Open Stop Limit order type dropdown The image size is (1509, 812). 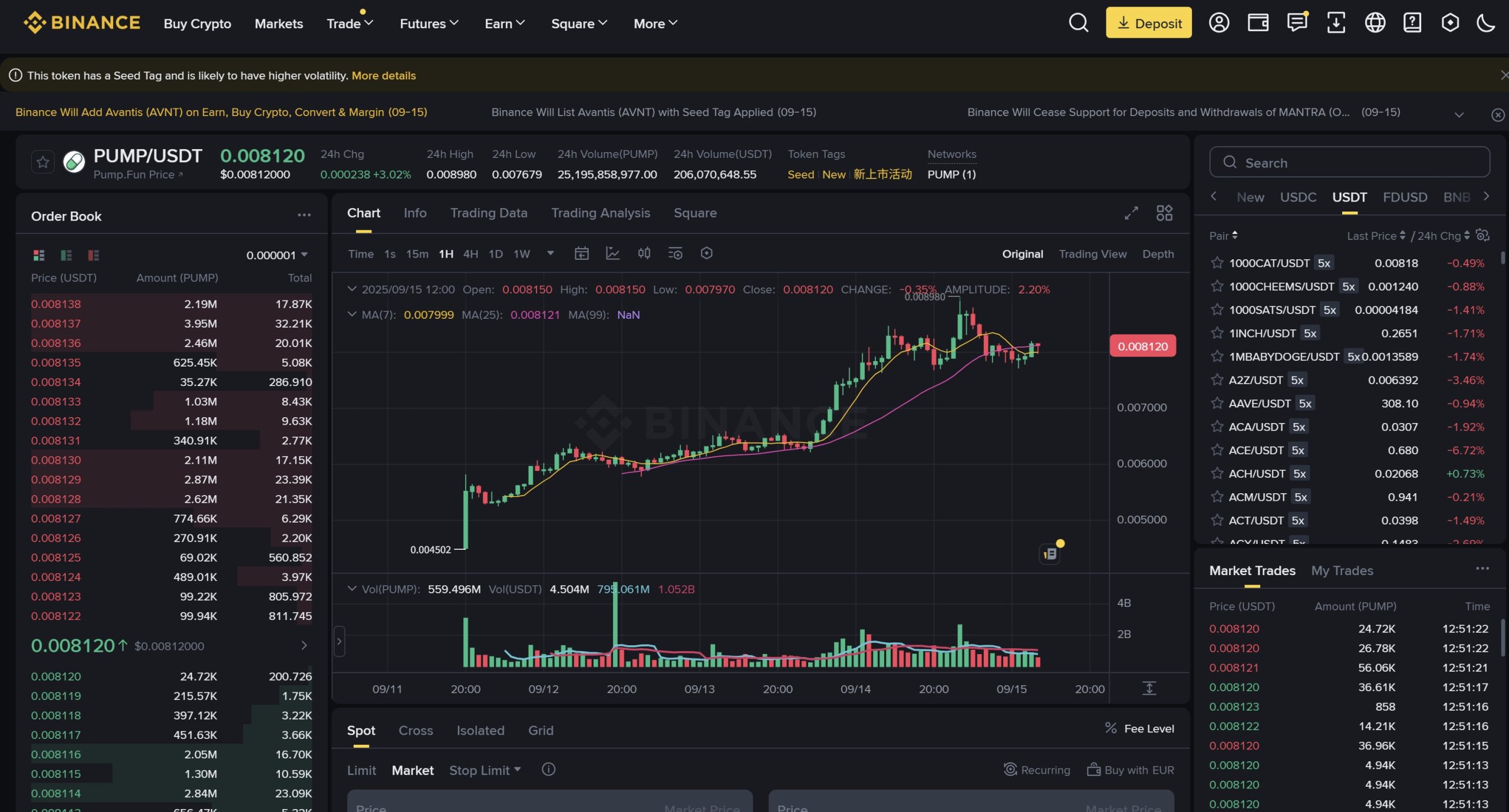point(485,770)
